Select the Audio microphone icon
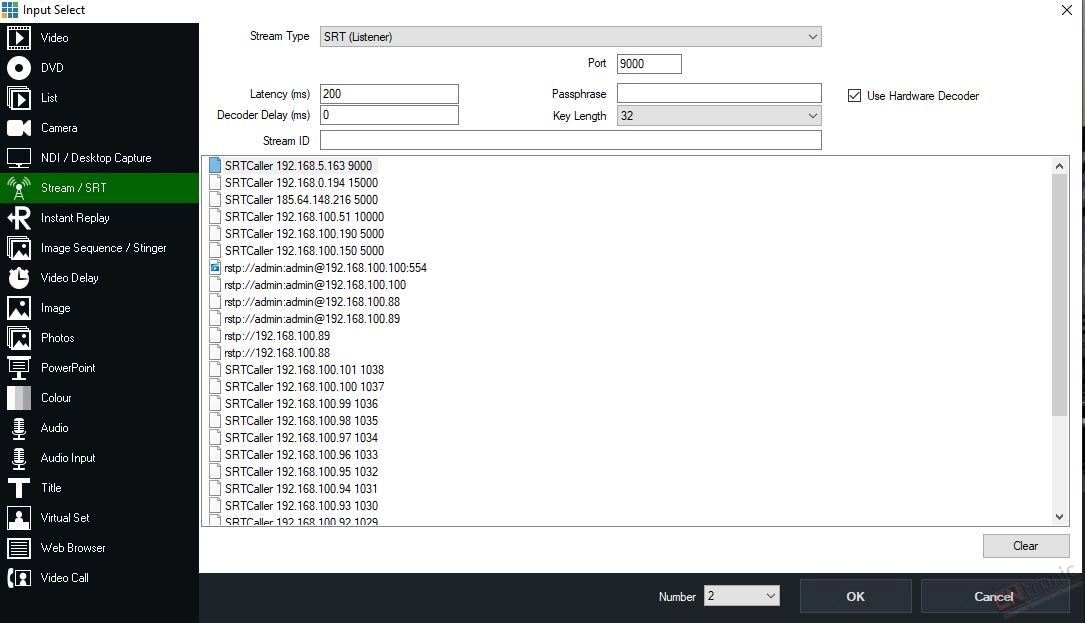The height and width of the screenshot is (623, 1085). (19, 428)
